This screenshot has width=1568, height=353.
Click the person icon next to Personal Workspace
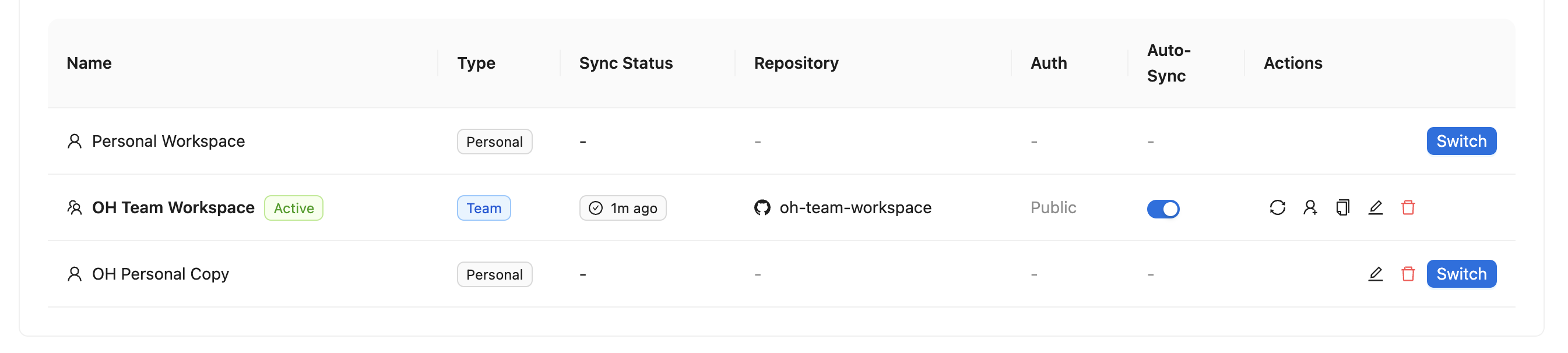[x=74, y=140]
